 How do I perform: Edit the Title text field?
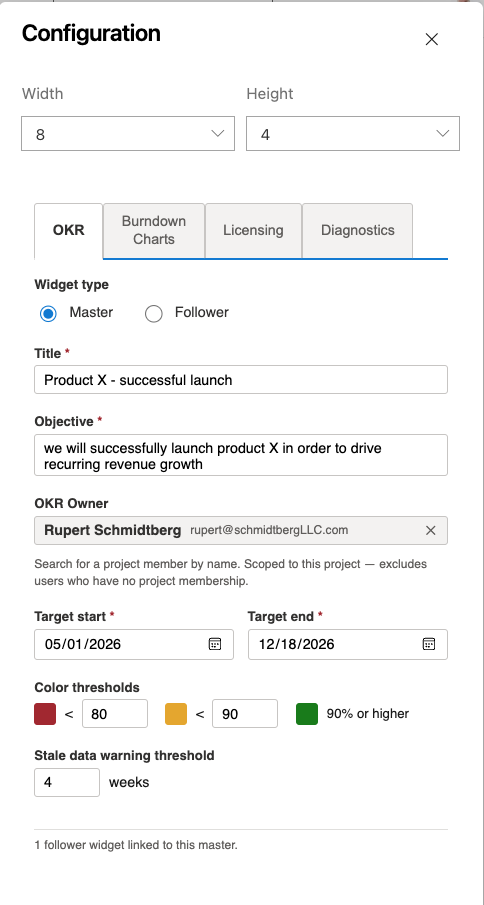(x=241, y=380)
